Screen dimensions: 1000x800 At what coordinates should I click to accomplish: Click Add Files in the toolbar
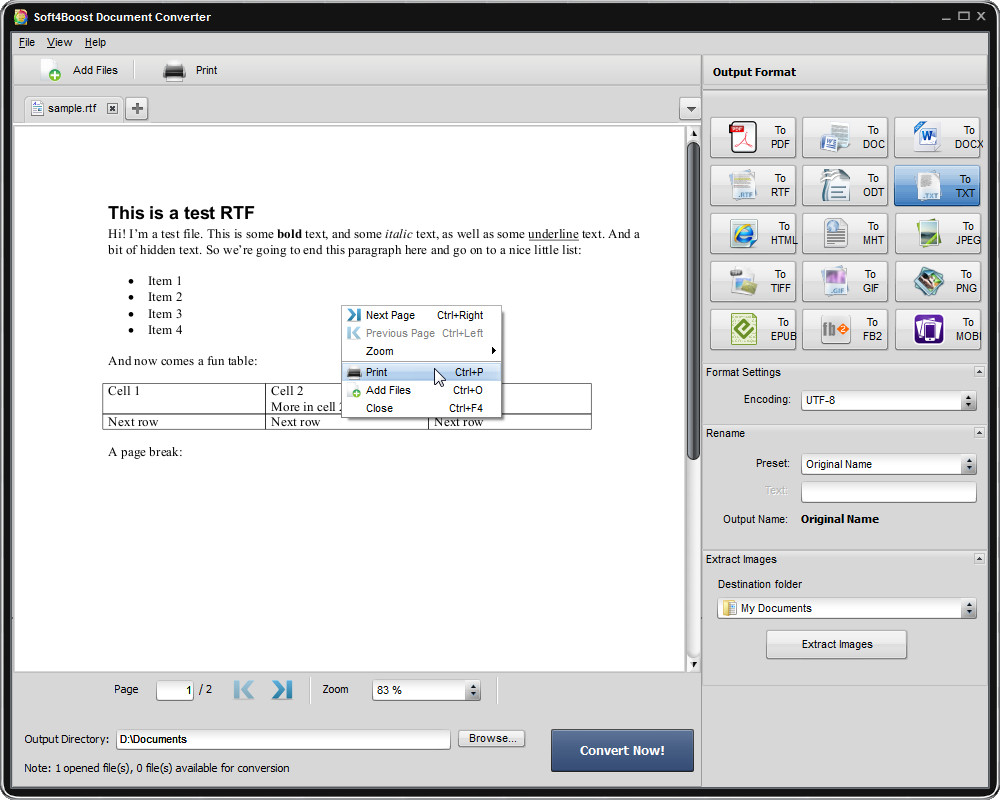[x=80, y=70]
